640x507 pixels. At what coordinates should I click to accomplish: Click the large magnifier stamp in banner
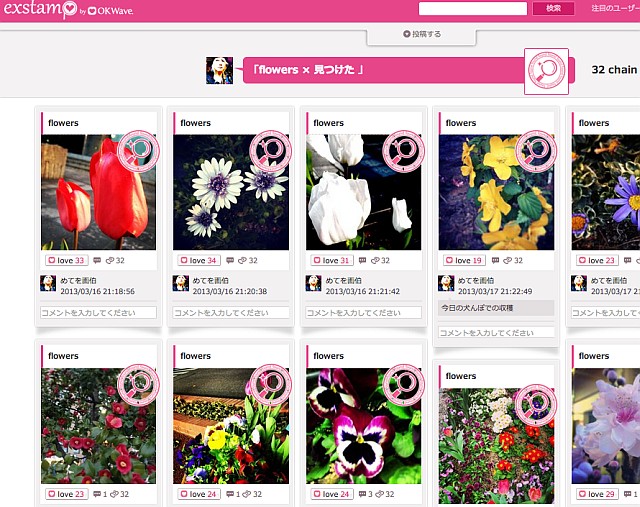point(546,71)
